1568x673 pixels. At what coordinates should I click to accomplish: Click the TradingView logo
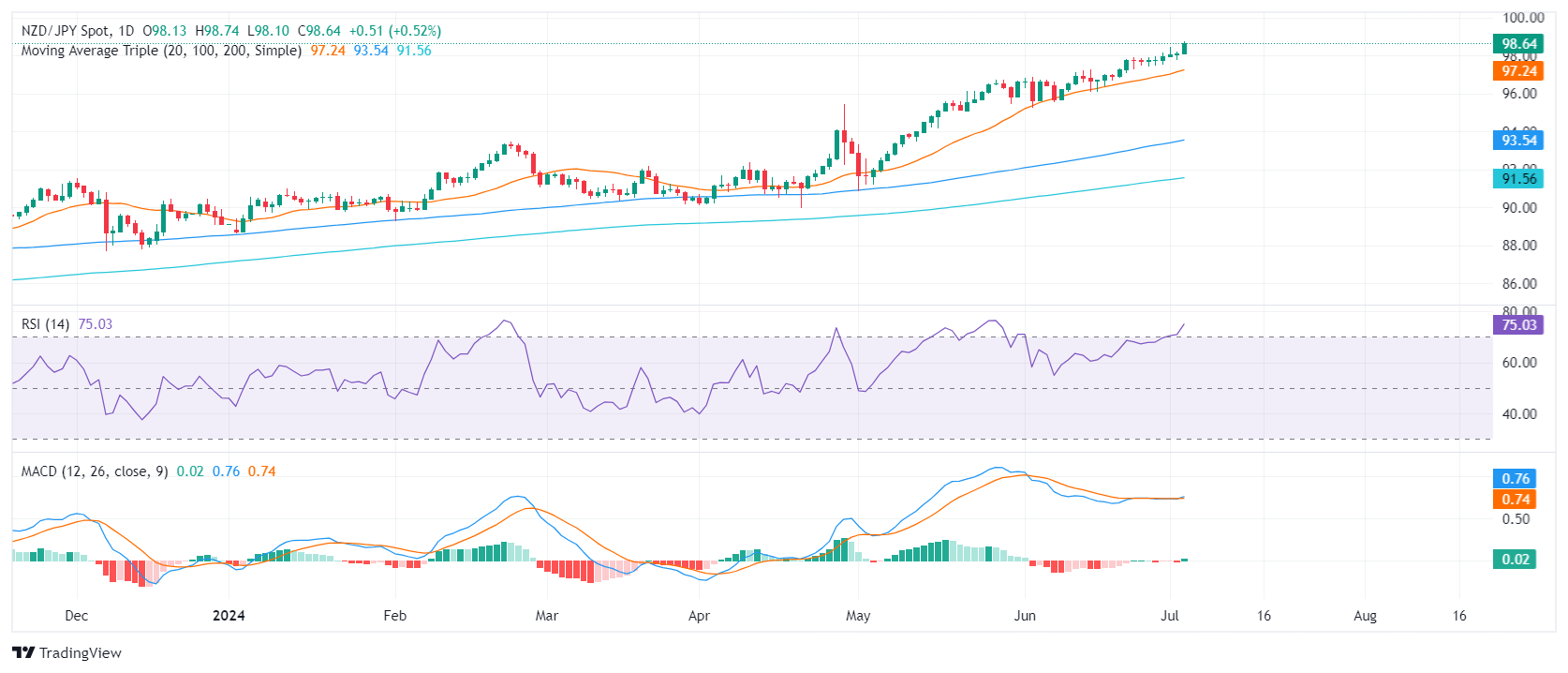coord(67,653)
